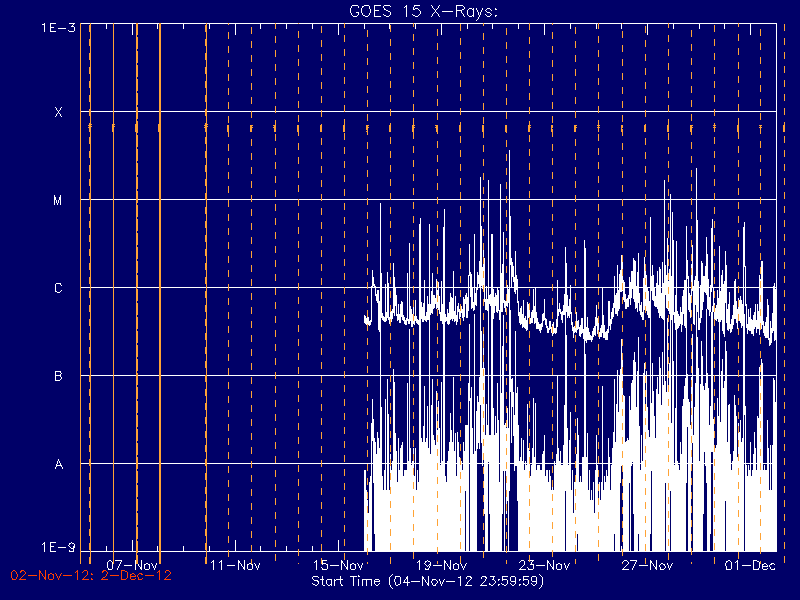The height and width of the screenshot is (600, 800).
Task: Click the 1E-3 upper axis label
Action: click(x=58, y=28)
